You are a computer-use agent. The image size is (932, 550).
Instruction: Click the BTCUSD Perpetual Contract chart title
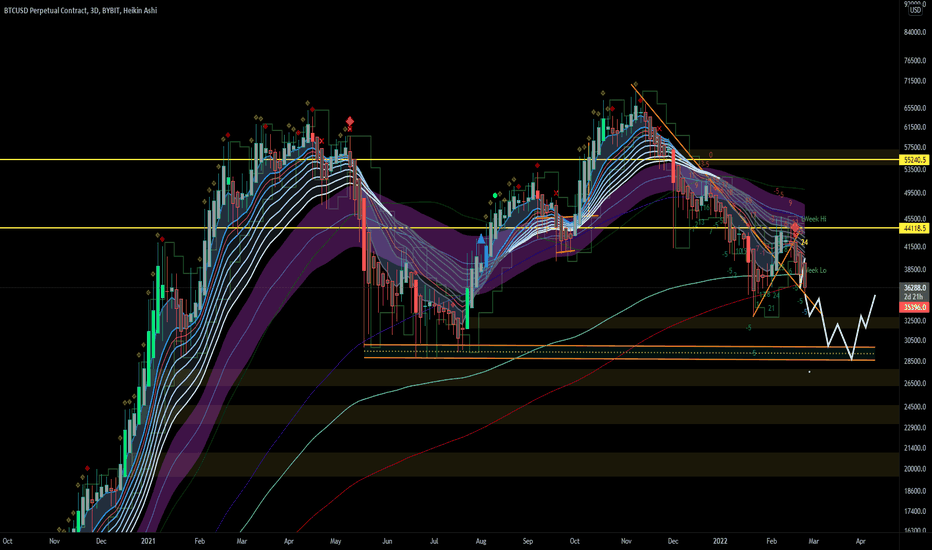click(80, 10)
